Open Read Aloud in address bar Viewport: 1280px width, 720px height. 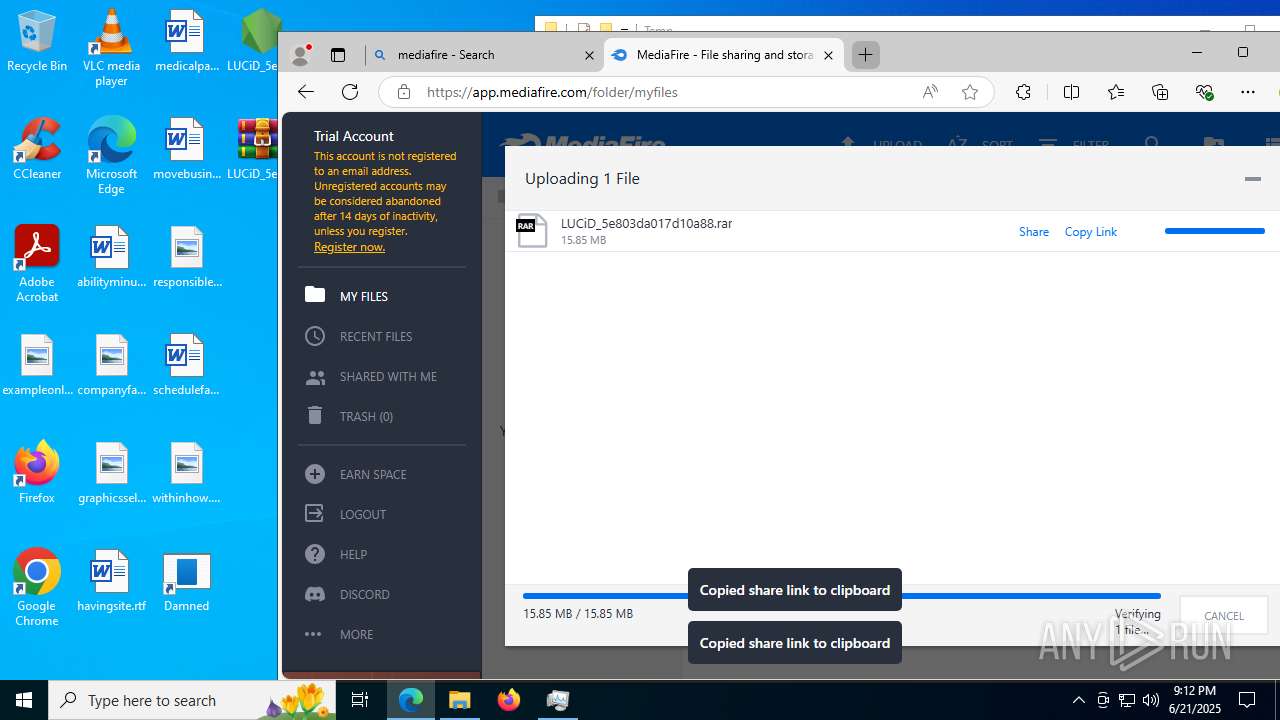pos(930,92)
